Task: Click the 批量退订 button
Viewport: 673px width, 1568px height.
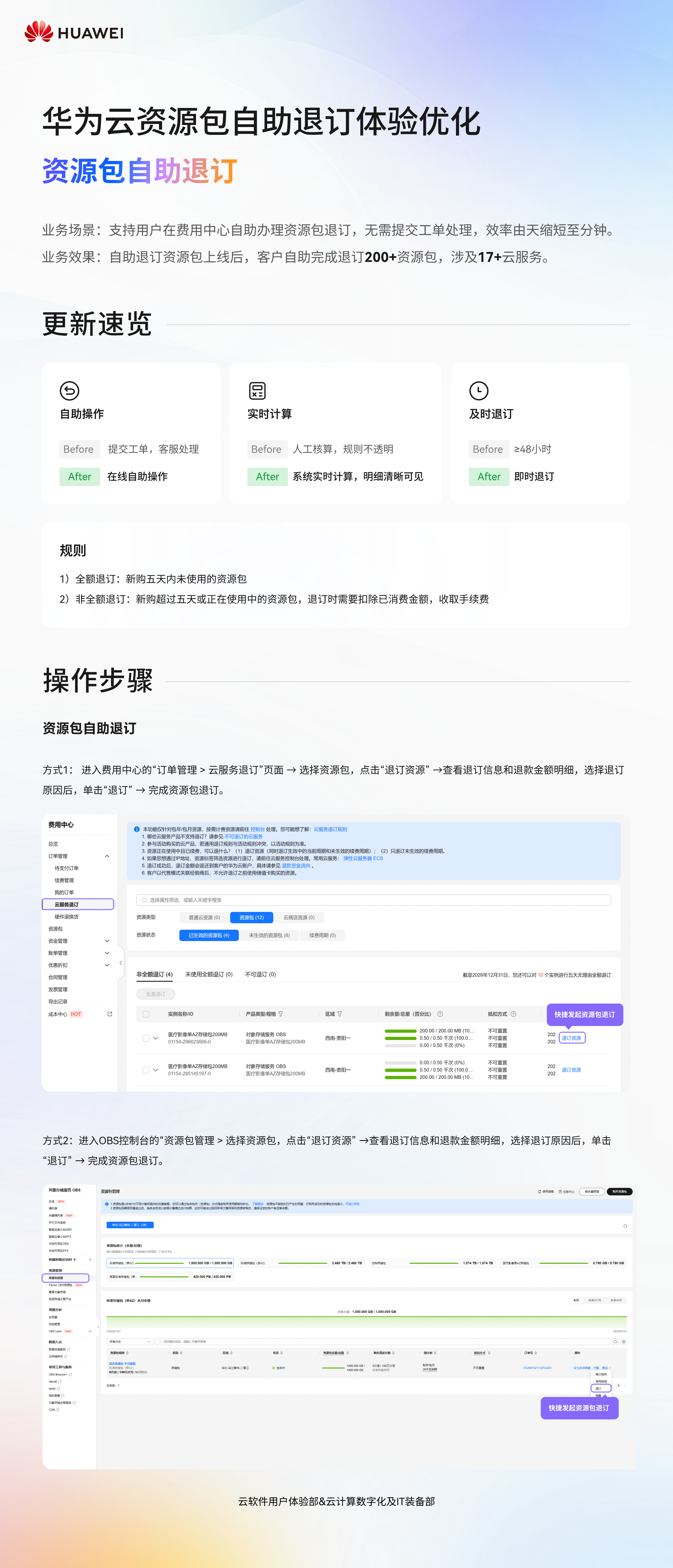Action: 156,994
